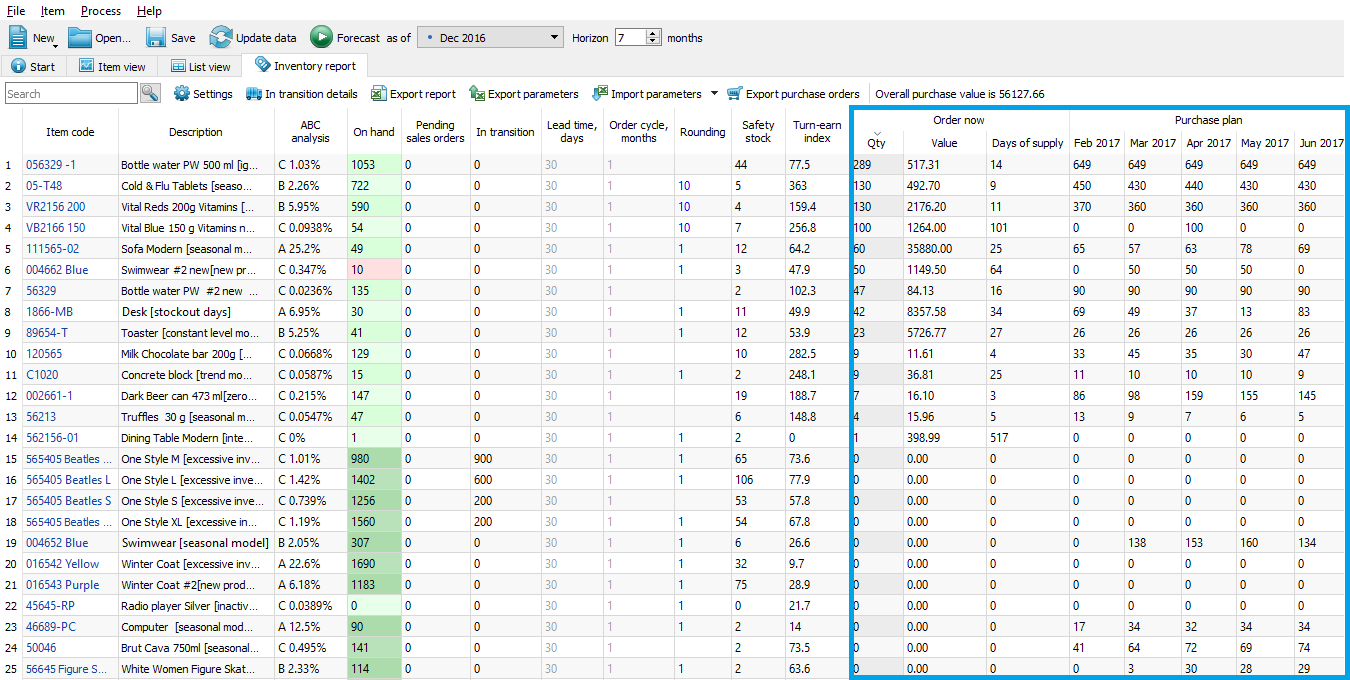The height and width of the screenshot is (680, 1350).
Task: Click the Days of supply cell 517
Action: (1027, 438)
